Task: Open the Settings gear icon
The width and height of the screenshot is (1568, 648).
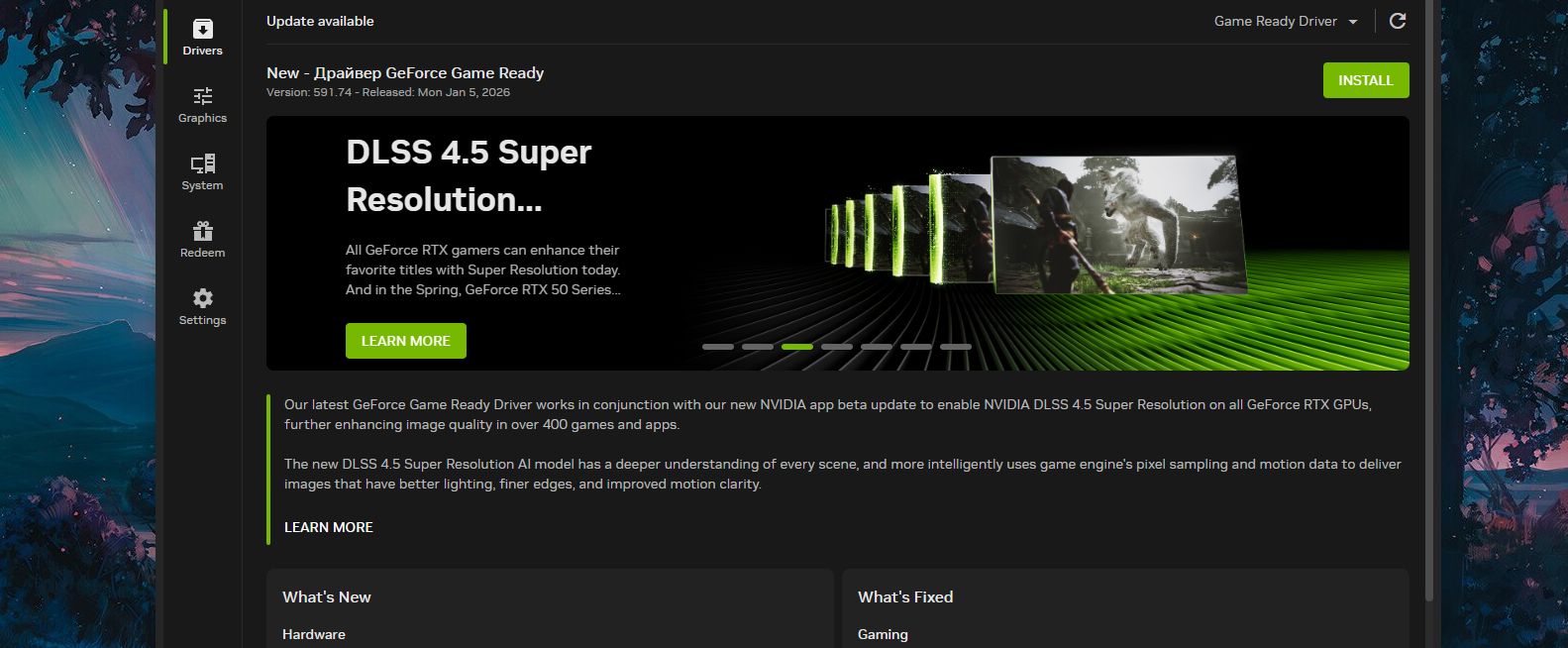Action: click(202, 298)
